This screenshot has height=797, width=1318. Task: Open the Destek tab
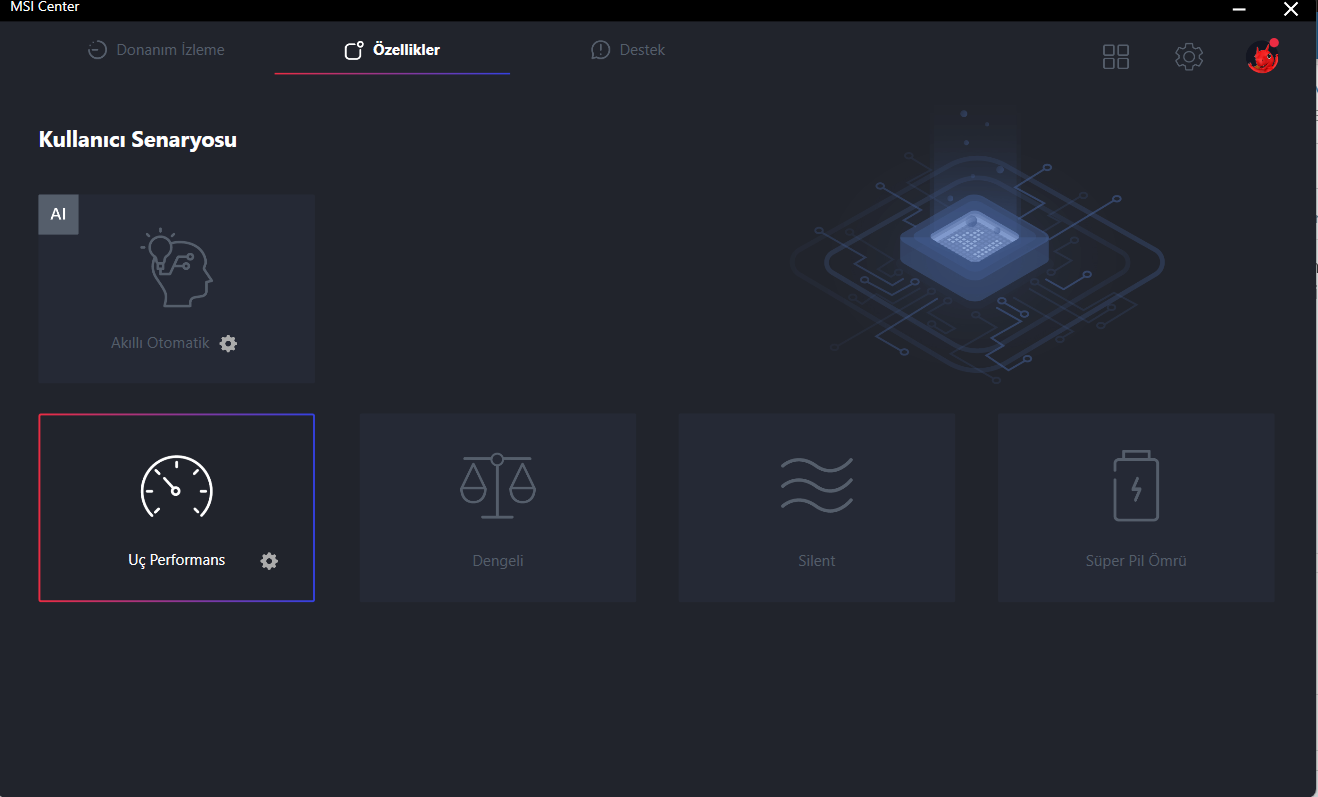(x=628, y=50)
